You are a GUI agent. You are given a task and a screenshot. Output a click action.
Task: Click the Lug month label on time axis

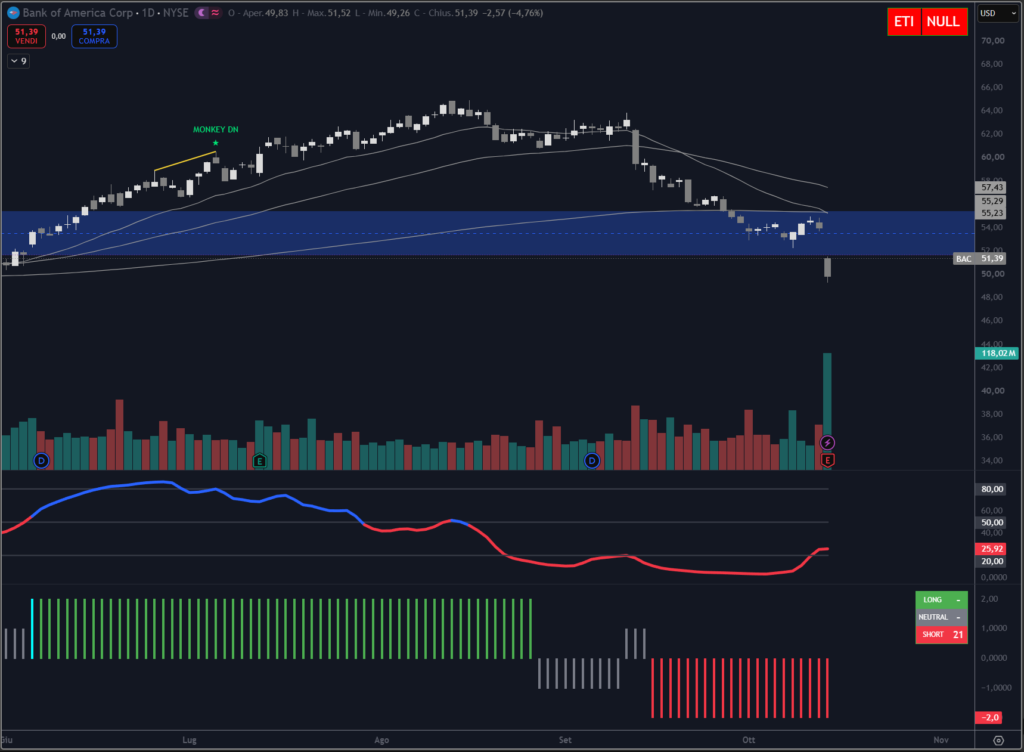(189, 740)
